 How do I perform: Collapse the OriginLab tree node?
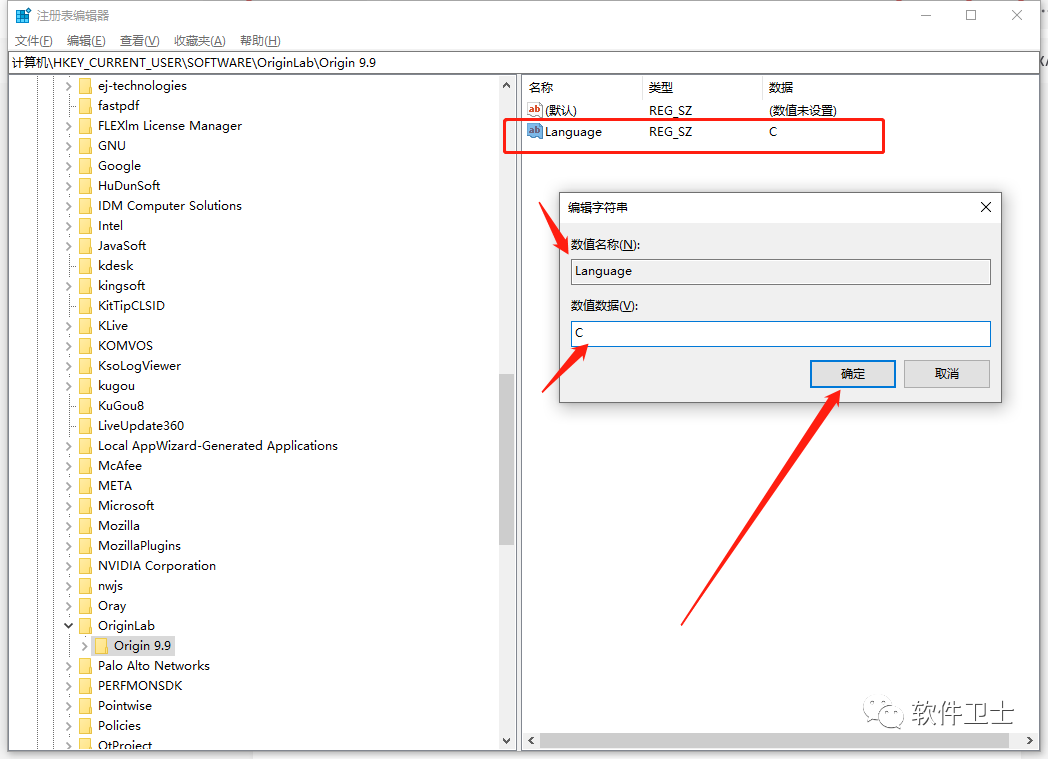pos(68,626)
